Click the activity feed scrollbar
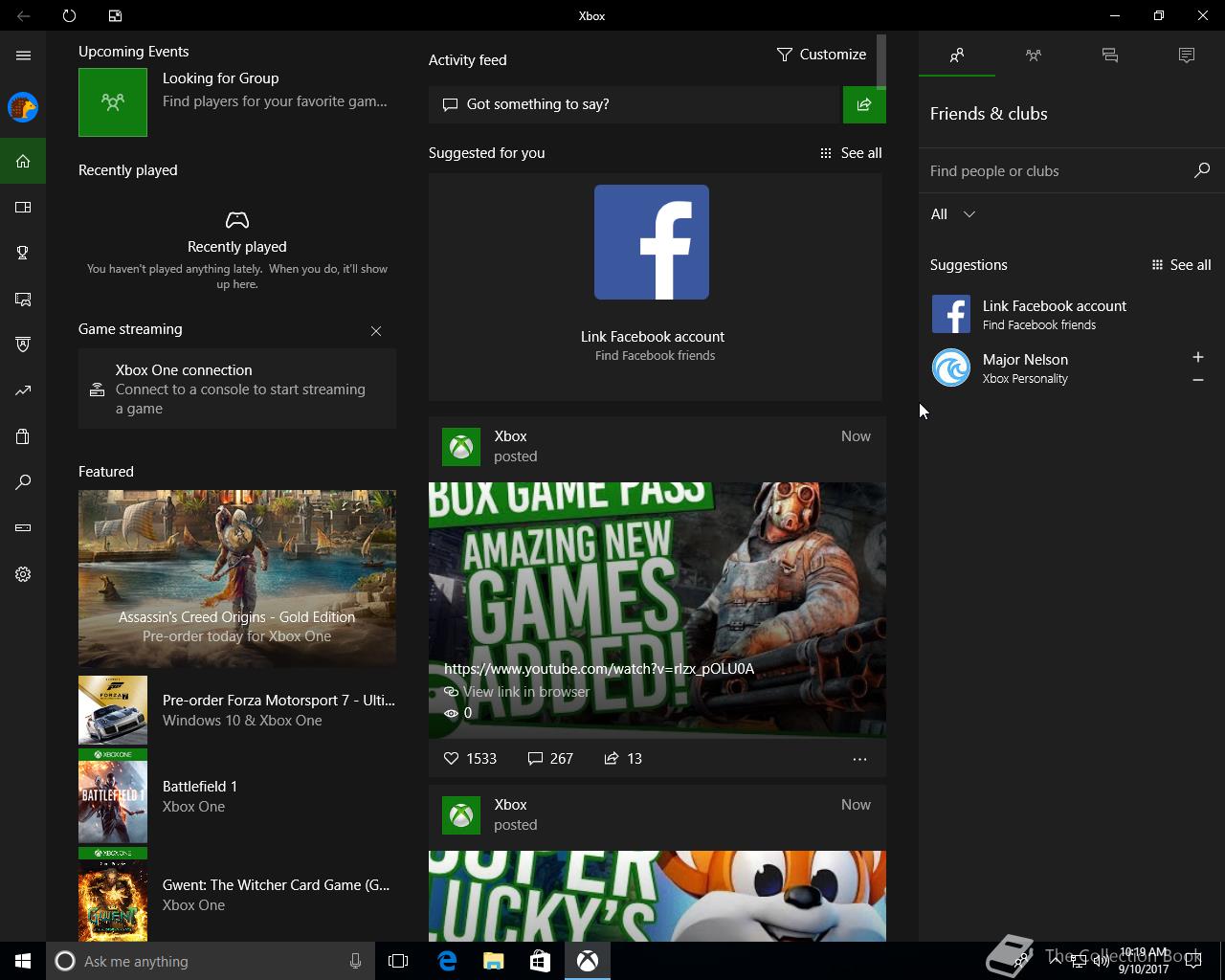Screen dimensions: 1225x980 click(x=880, y=61)
